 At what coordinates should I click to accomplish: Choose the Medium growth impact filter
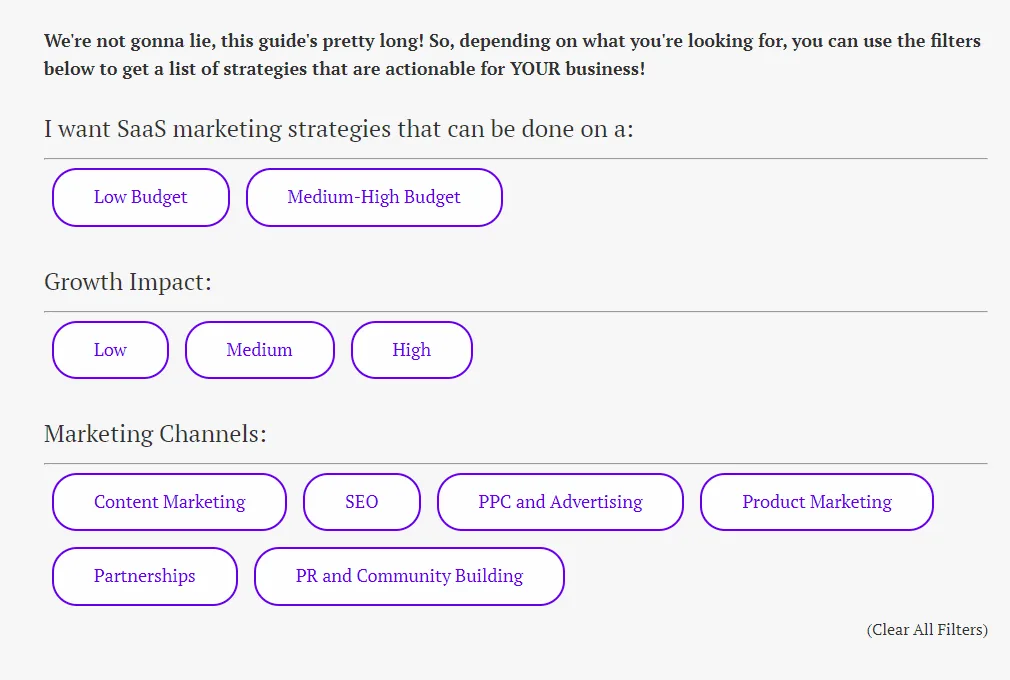click(260, 350)
